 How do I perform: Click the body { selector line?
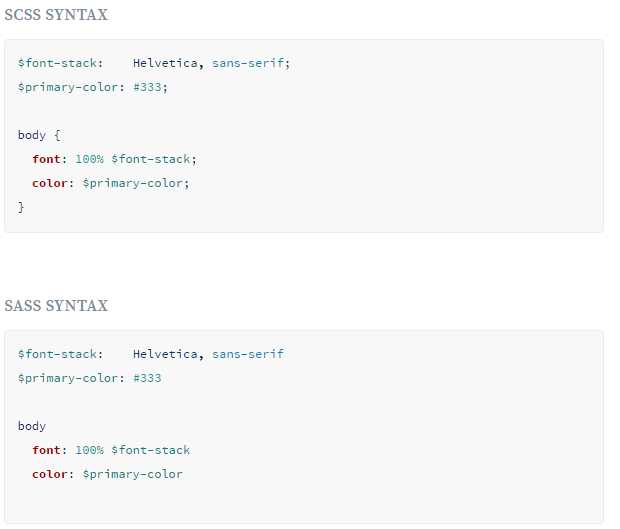pyautogui.click(x=39, y=136)
